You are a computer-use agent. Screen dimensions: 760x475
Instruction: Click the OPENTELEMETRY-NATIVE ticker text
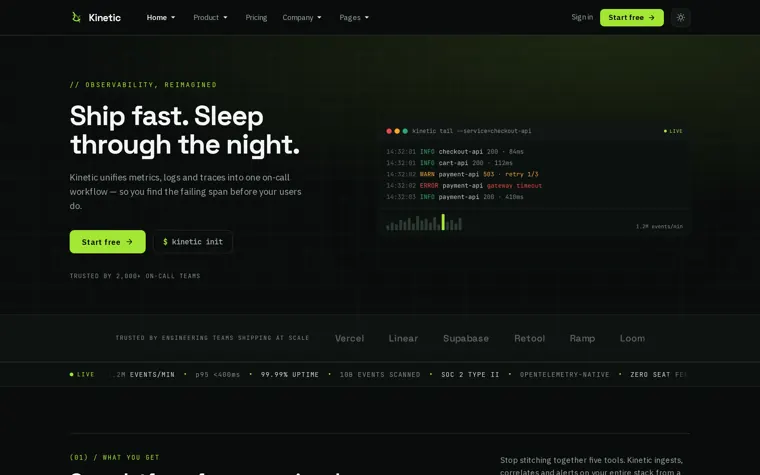click(x=565, y=374)
